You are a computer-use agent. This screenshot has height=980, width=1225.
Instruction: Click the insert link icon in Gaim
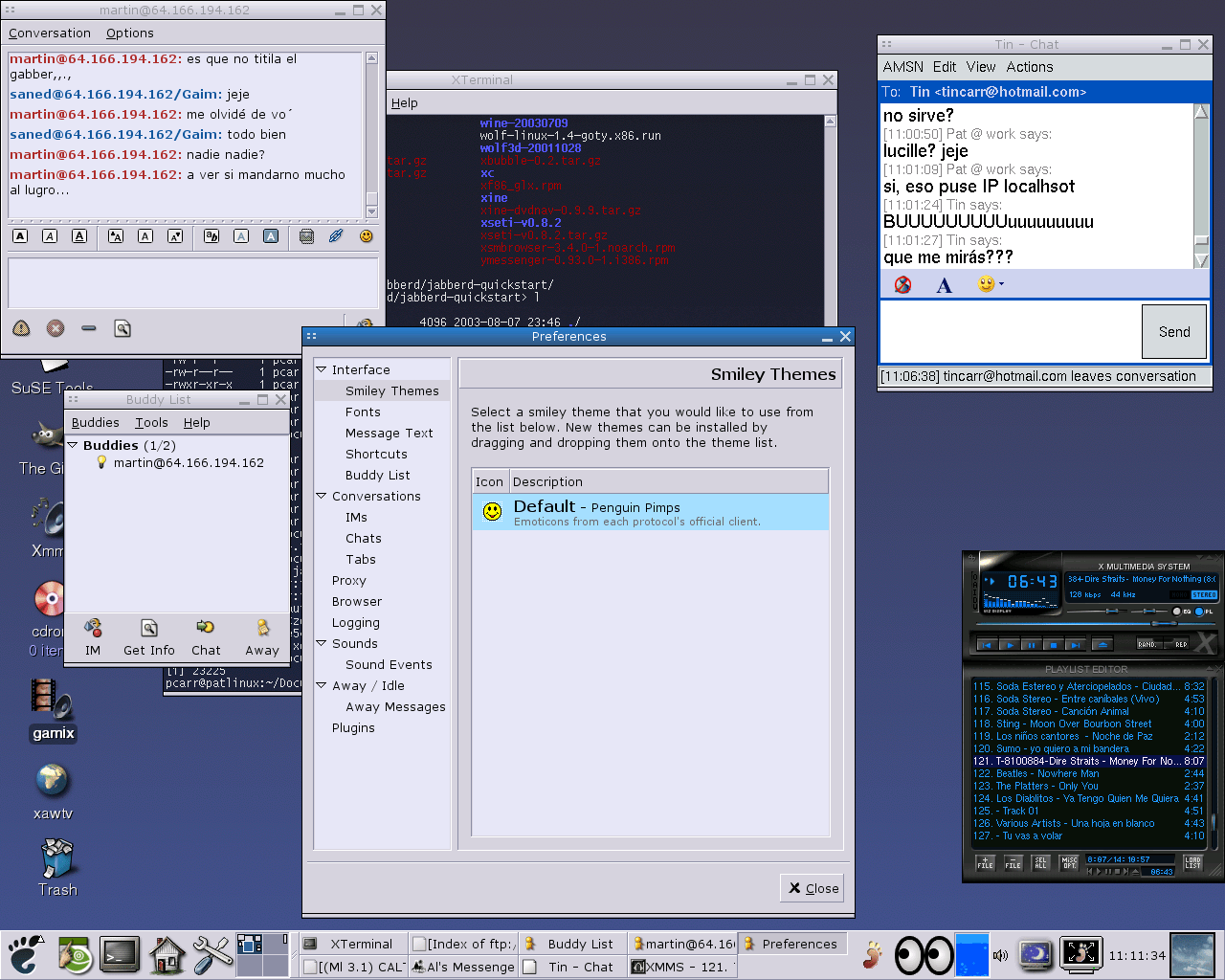[336, 236]
